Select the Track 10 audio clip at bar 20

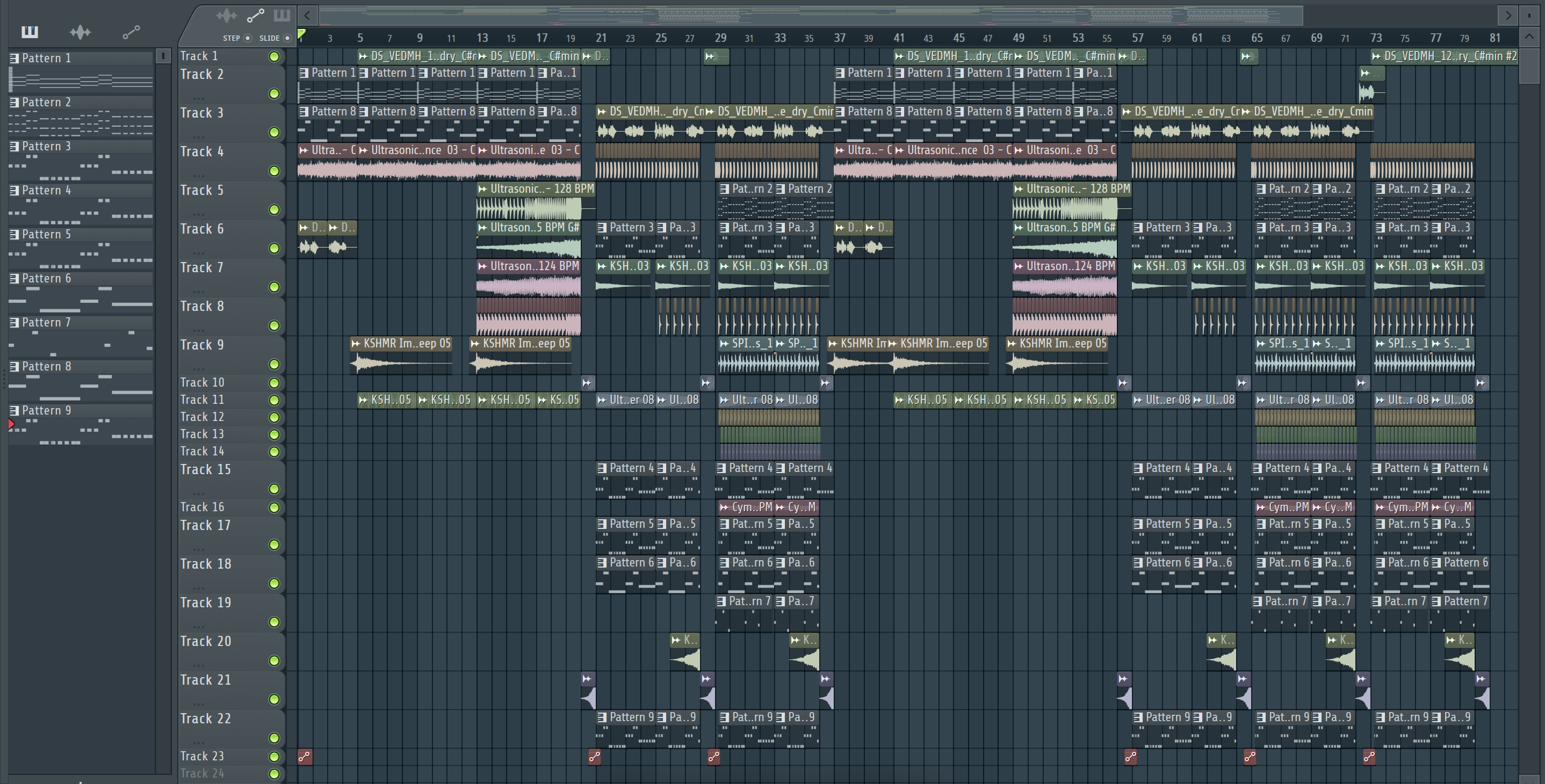click(588, 382)
